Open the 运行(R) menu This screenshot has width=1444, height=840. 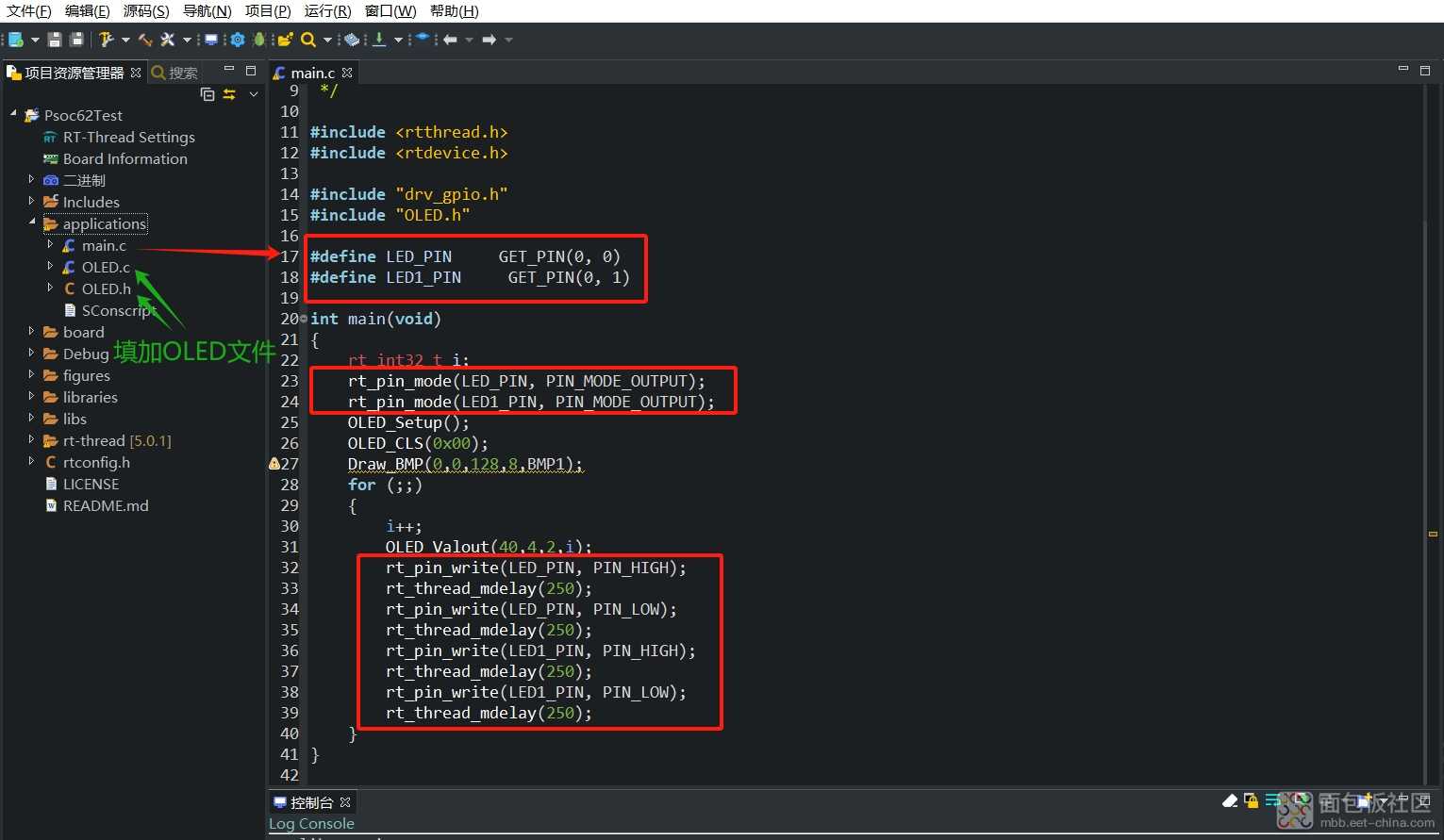click(x=327, y=11)
